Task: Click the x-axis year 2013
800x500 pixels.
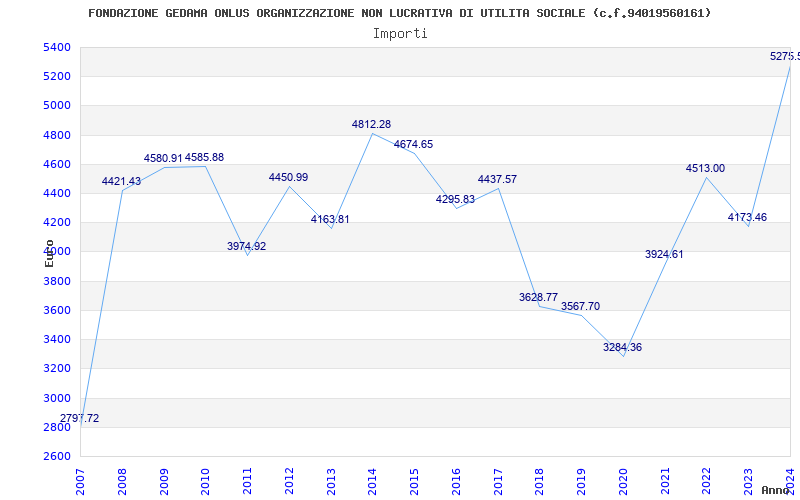Action: click(x=331, y=482)
